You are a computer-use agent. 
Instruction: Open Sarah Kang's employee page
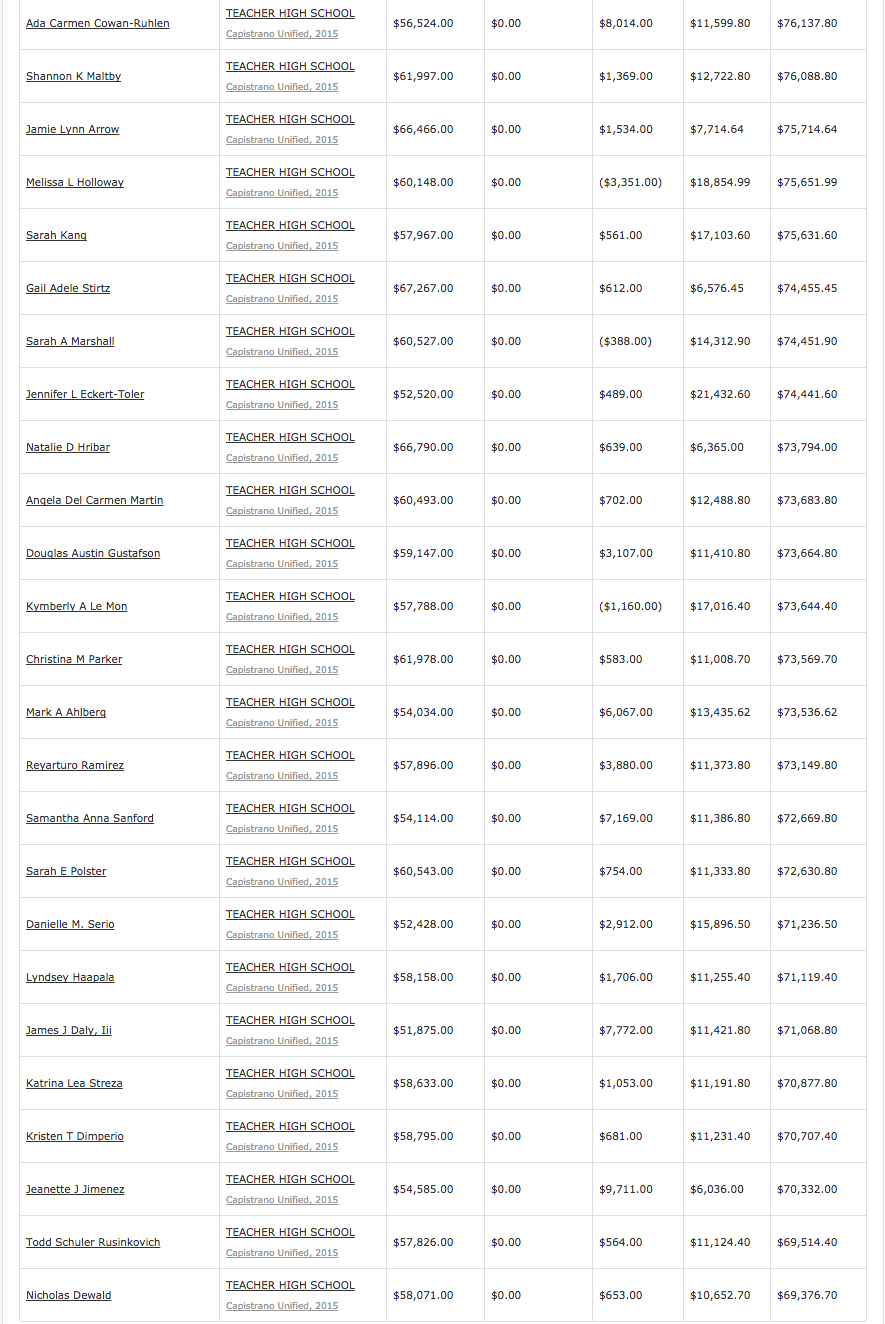pyautogui.click(x=56, y=236)
